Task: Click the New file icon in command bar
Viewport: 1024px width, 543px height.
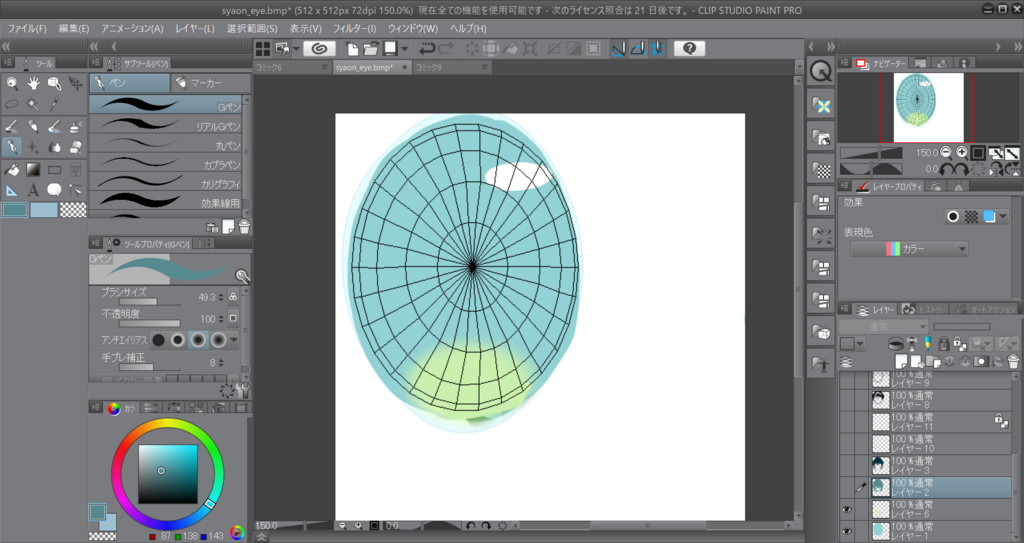Action: 352,48
